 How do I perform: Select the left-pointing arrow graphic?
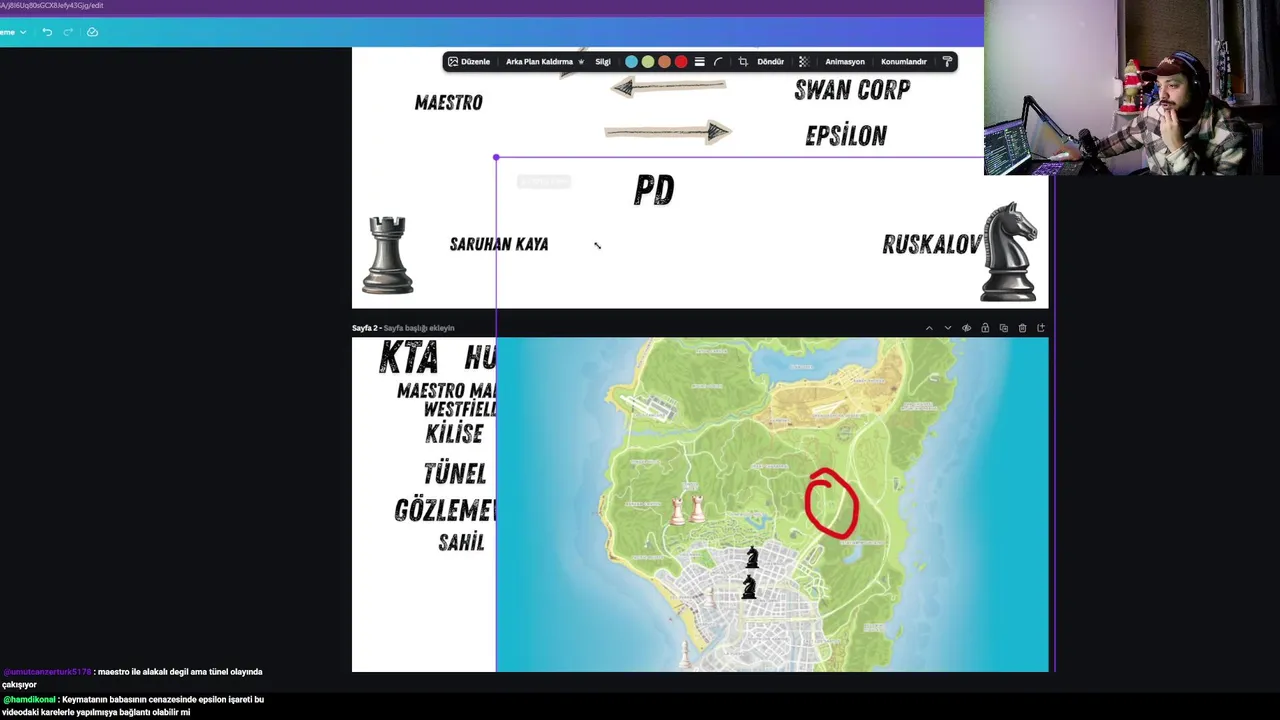(x=668, y=87)
